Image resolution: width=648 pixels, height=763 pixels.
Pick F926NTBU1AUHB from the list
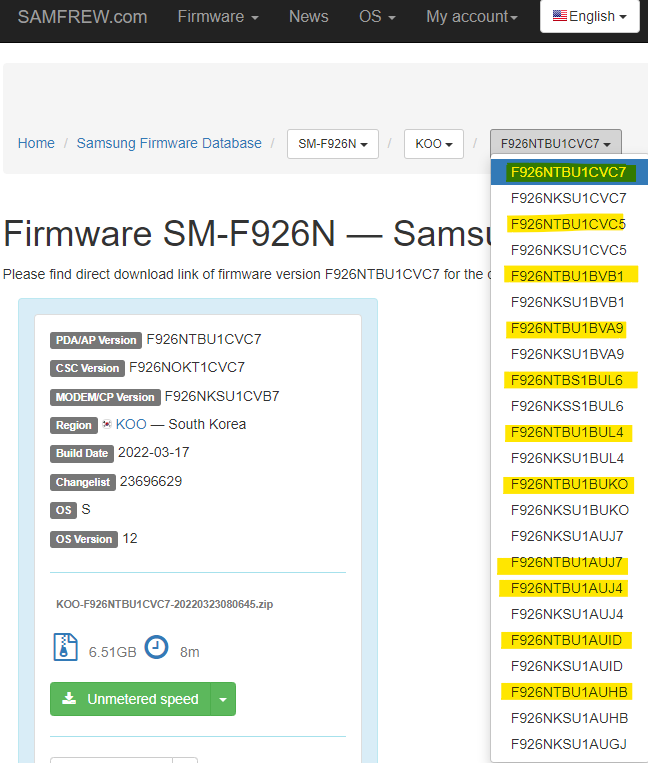pos(569,692)
